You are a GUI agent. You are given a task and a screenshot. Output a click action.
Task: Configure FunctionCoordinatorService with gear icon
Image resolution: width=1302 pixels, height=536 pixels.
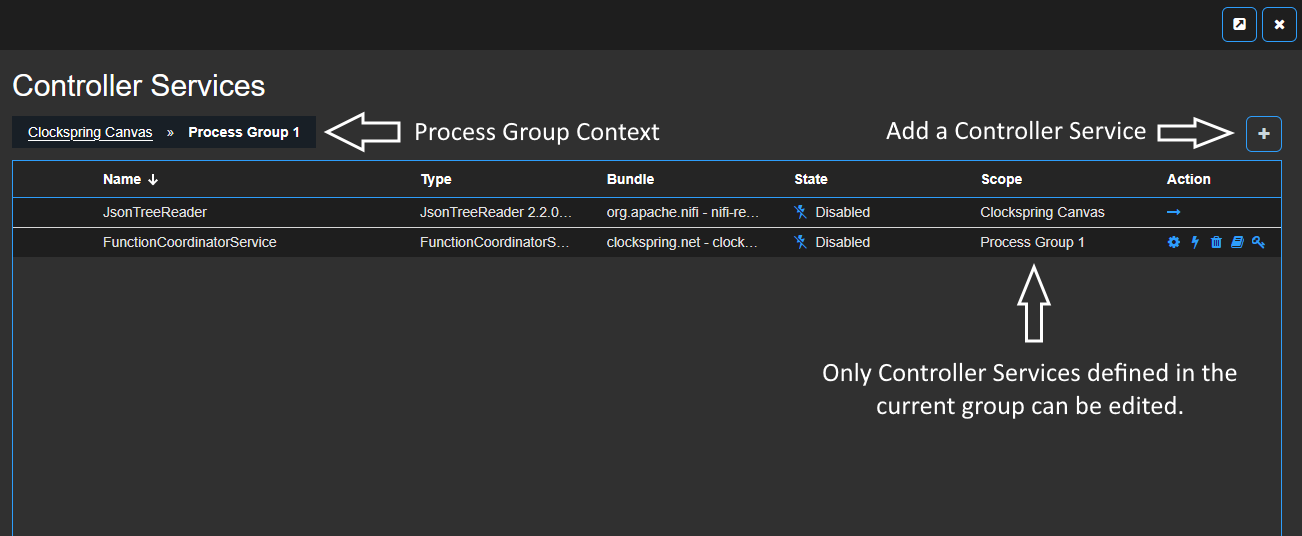coord(1174,242)
